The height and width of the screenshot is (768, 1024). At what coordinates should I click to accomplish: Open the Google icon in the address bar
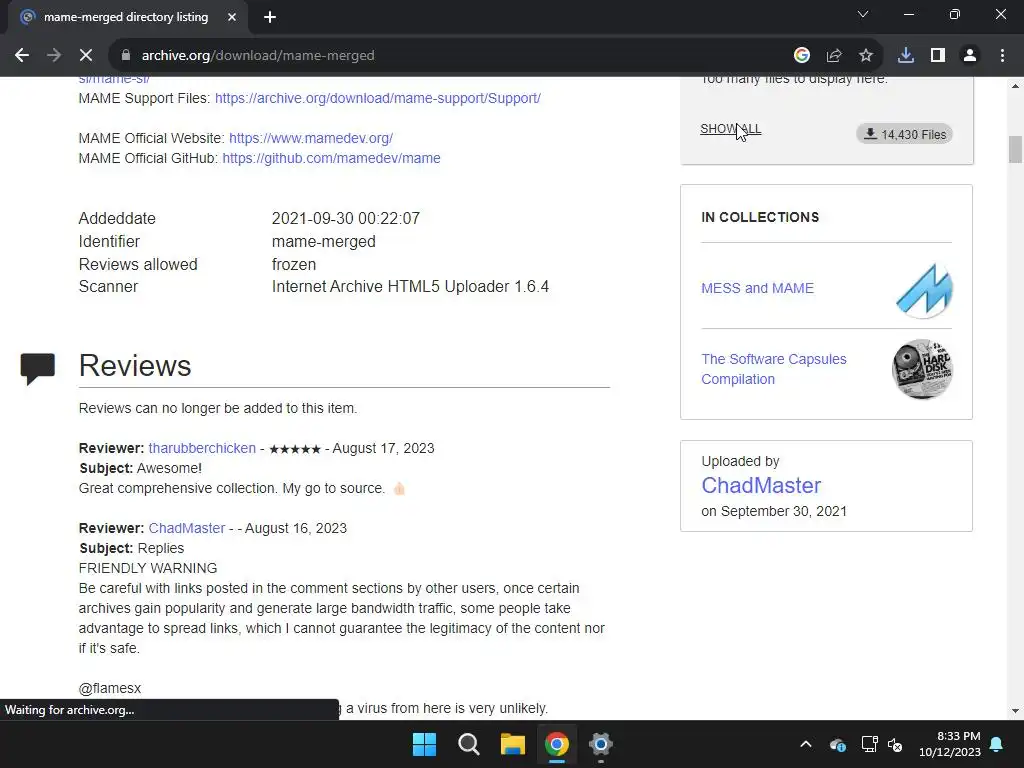click(x=802, y=56)
